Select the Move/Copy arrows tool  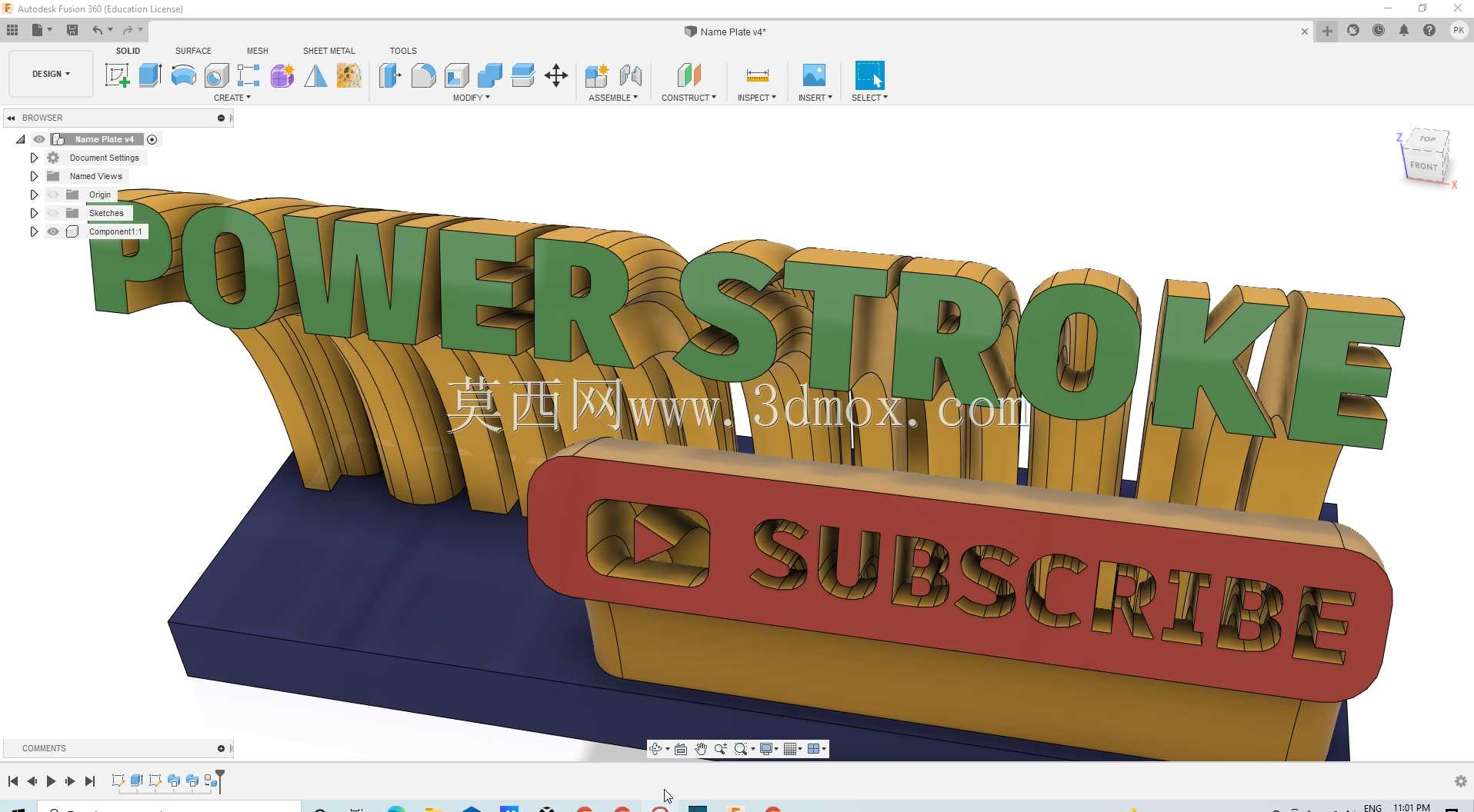(x=555, y=75)
